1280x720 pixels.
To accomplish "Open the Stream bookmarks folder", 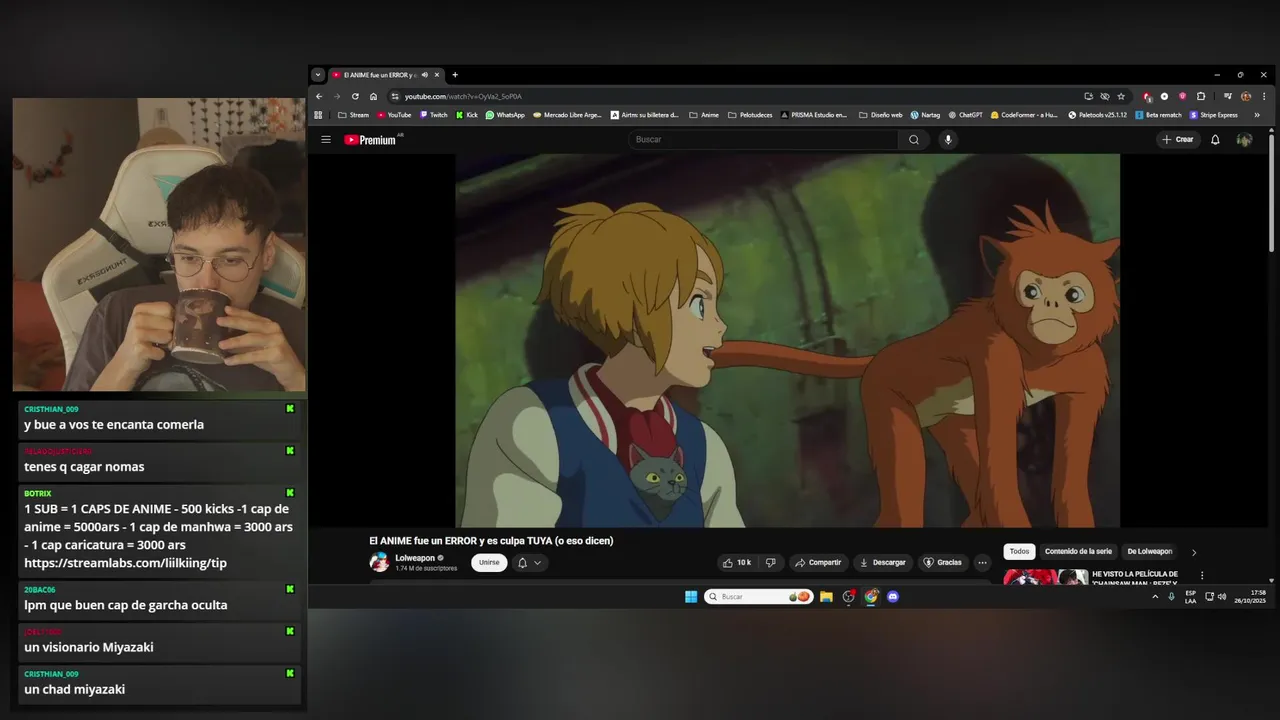I will pos(353,115).
